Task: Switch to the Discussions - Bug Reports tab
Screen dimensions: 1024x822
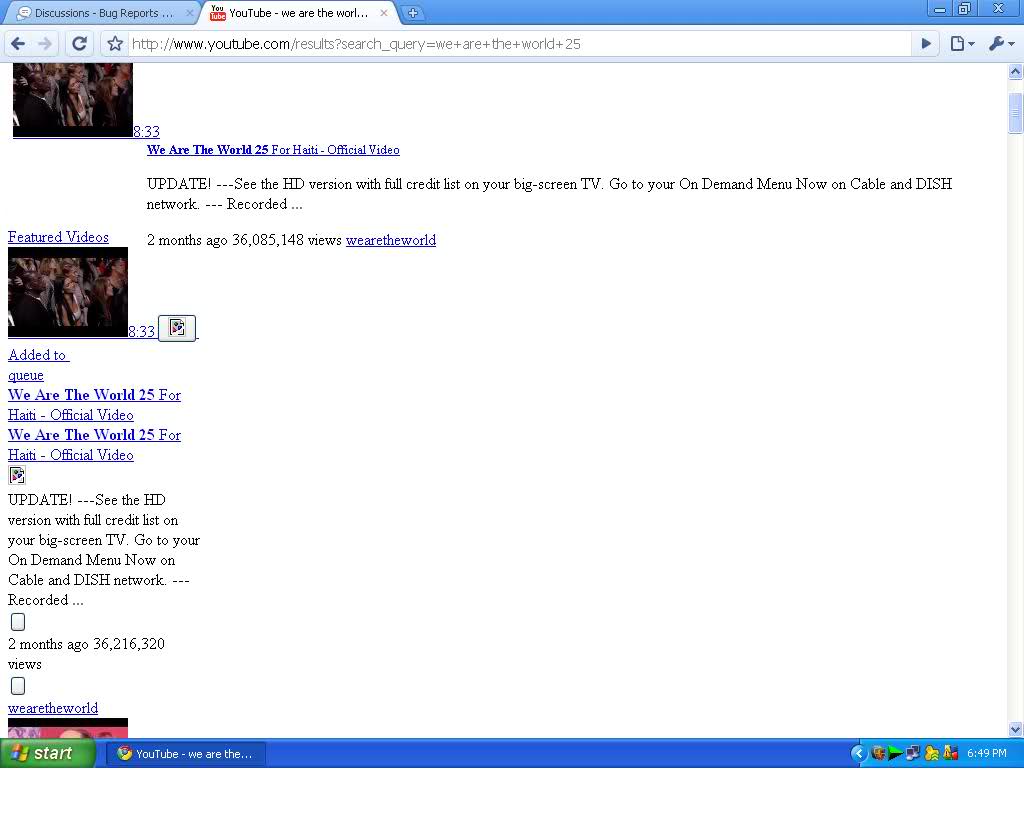Action: (103, 12)
